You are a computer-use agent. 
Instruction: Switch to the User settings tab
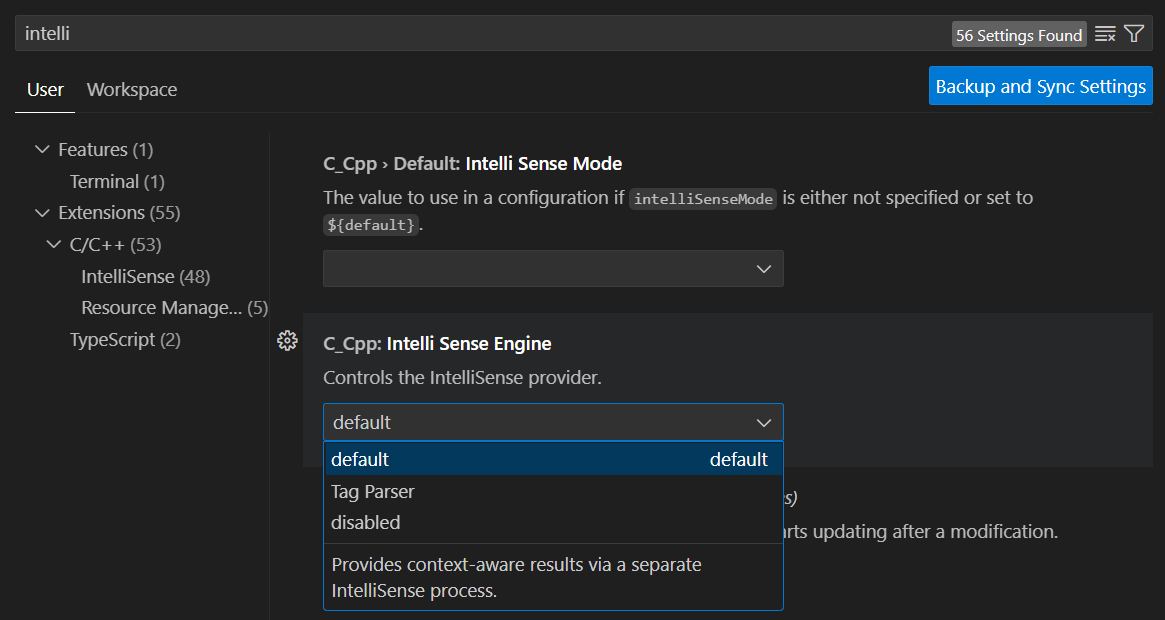point(45,90)
